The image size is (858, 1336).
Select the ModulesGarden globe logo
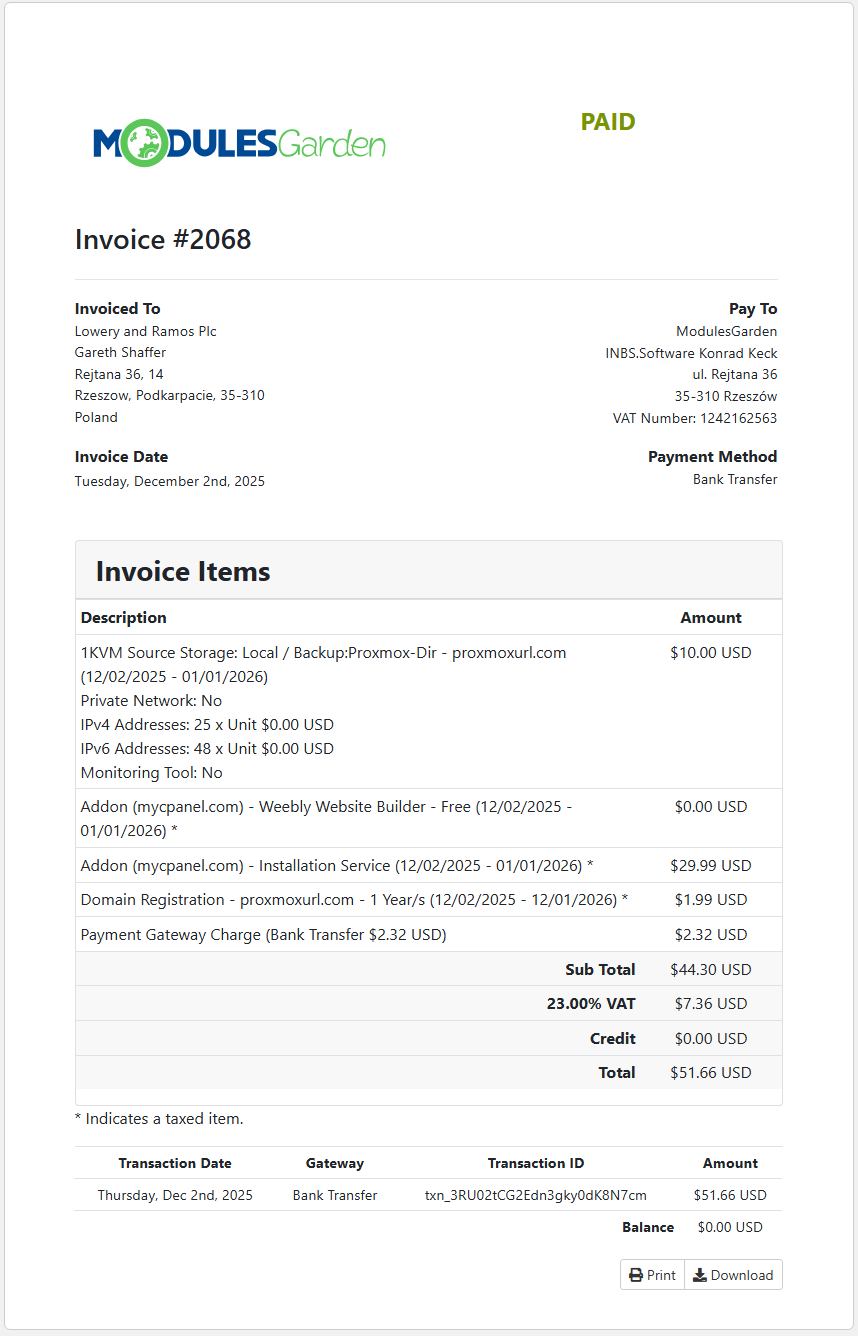click(x=144, y=142)
